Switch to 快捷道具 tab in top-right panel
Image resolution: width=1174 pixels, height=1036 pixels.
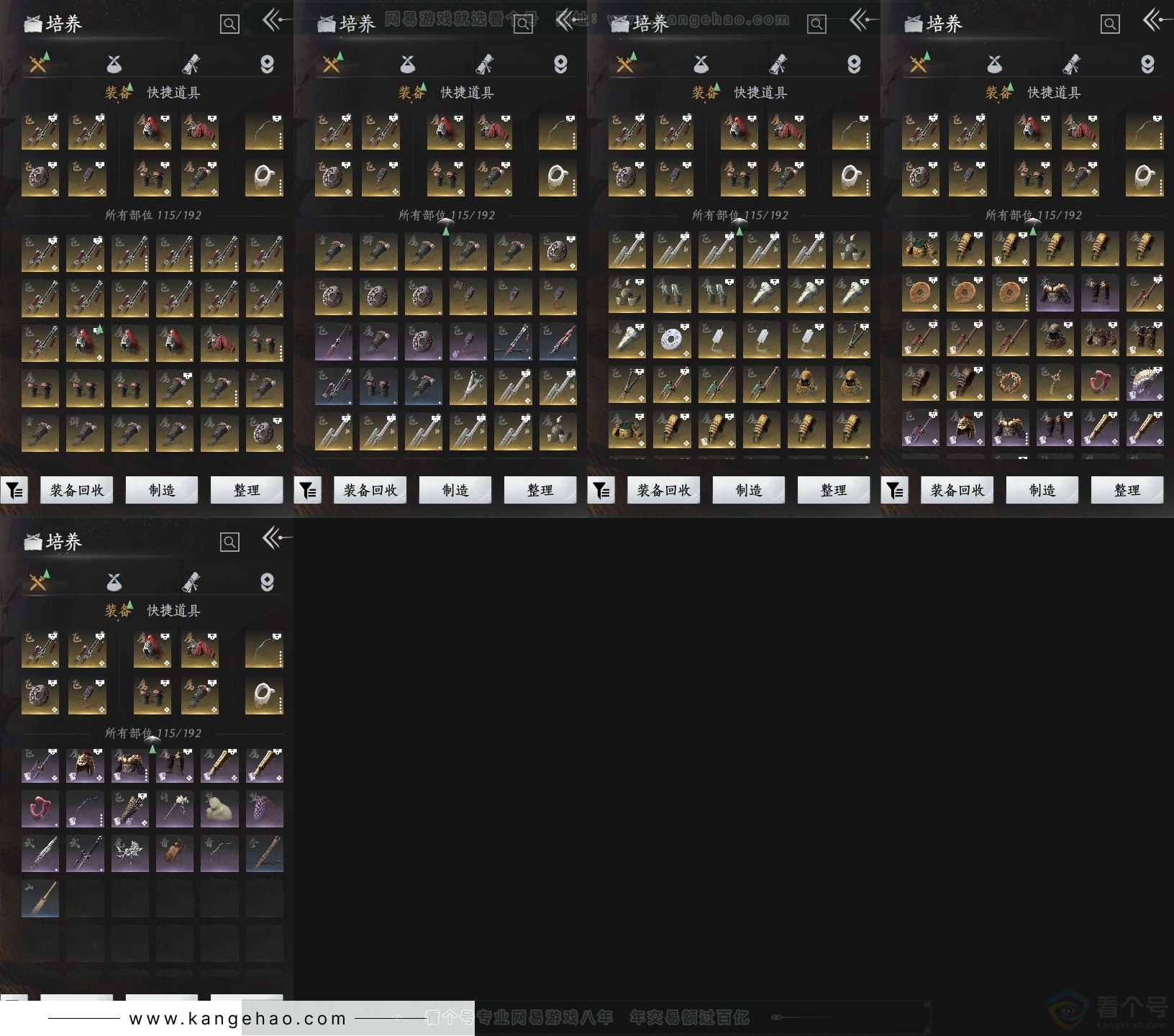(1054, 93)
